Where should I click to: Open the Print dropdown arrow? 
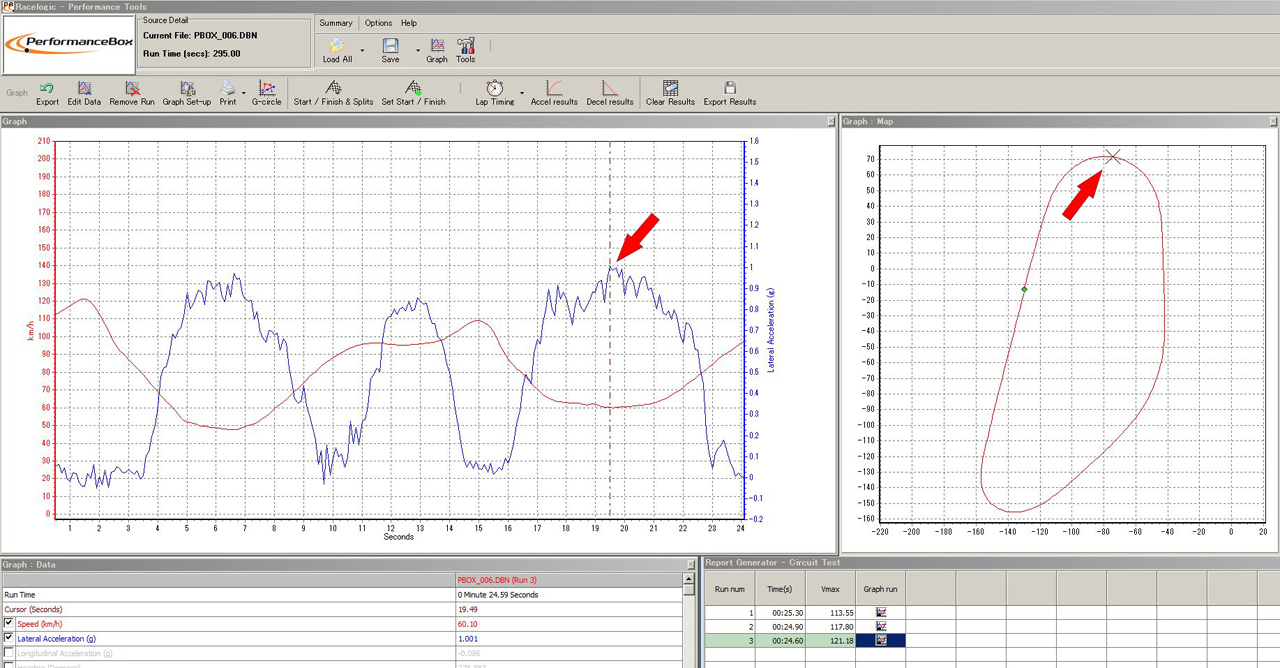tap(244, 93)
